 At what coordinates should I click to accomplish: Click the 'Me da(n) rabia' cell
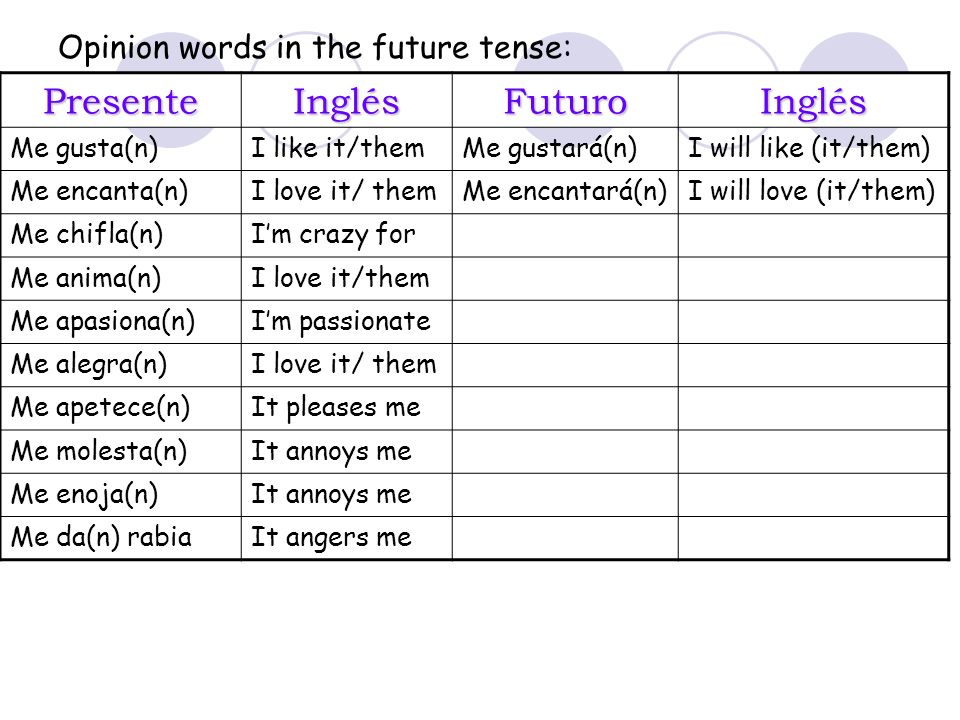(121, 538)
